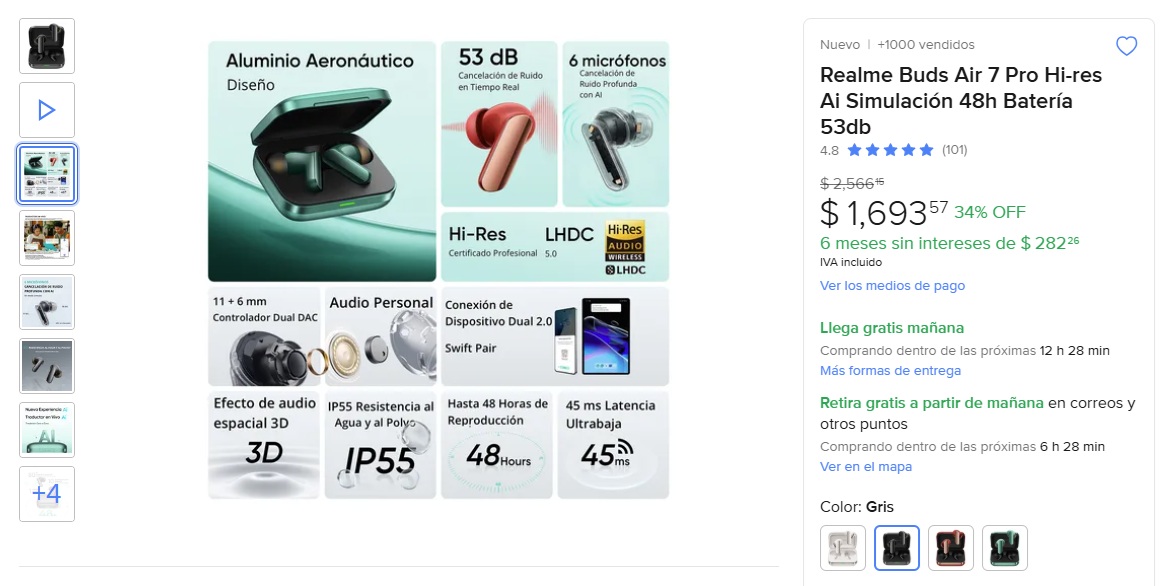Open 'Ver los medios de pago' link
The width and height of the screenshot is (1166, 586).
892,286
